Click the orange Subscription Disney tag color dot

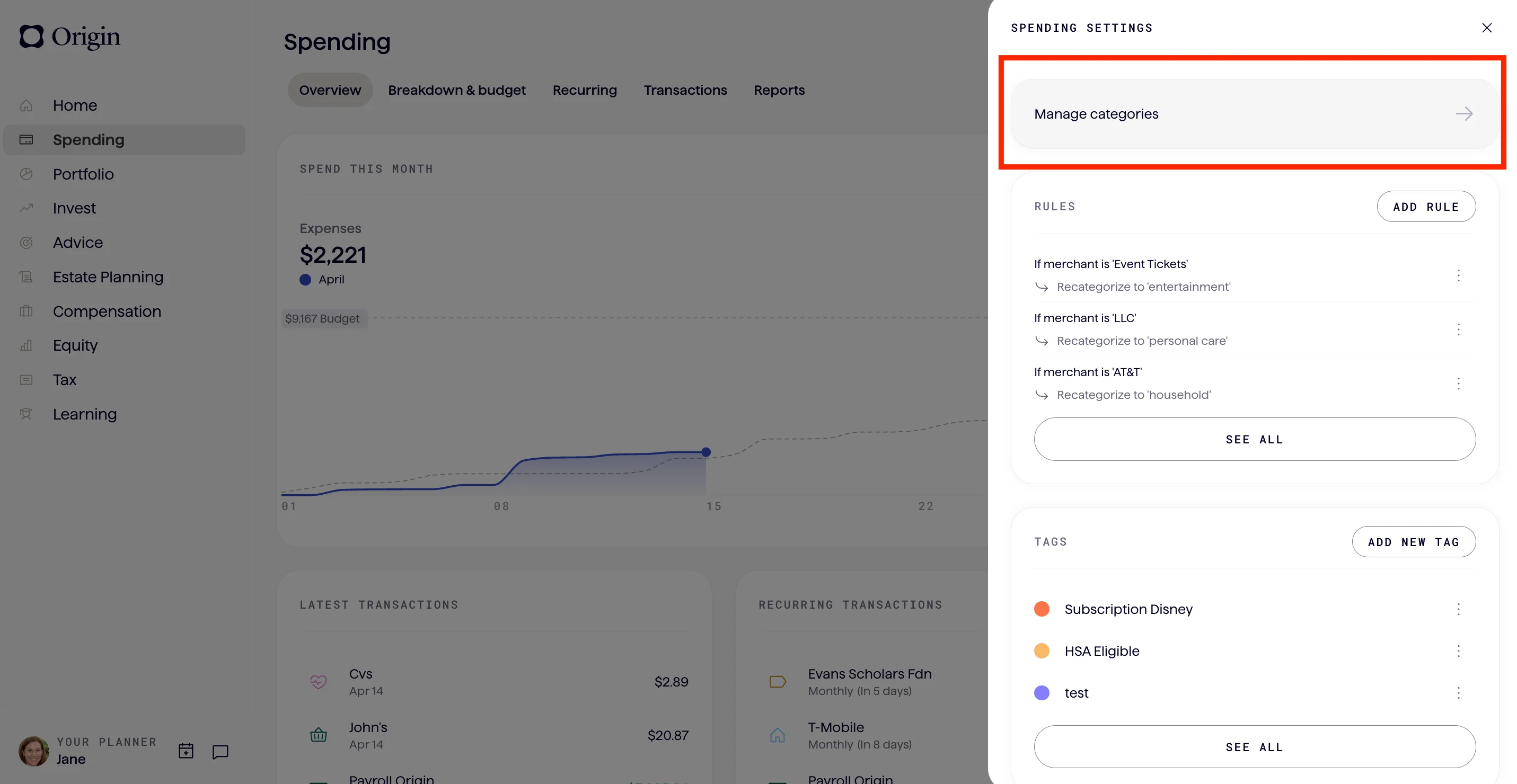pyautogui.click(x=1042, y=609)
